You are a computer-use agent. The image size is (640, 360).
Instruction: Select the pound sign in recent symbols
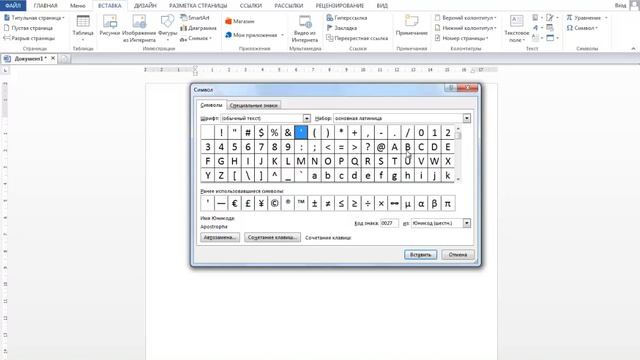click(248, 203)
